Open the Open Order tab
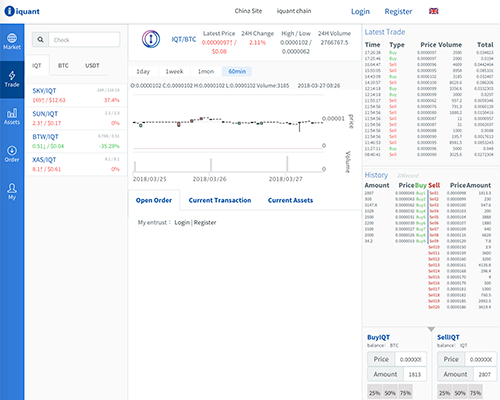Viewport: 500px width, 400px height. click(154, 200)
